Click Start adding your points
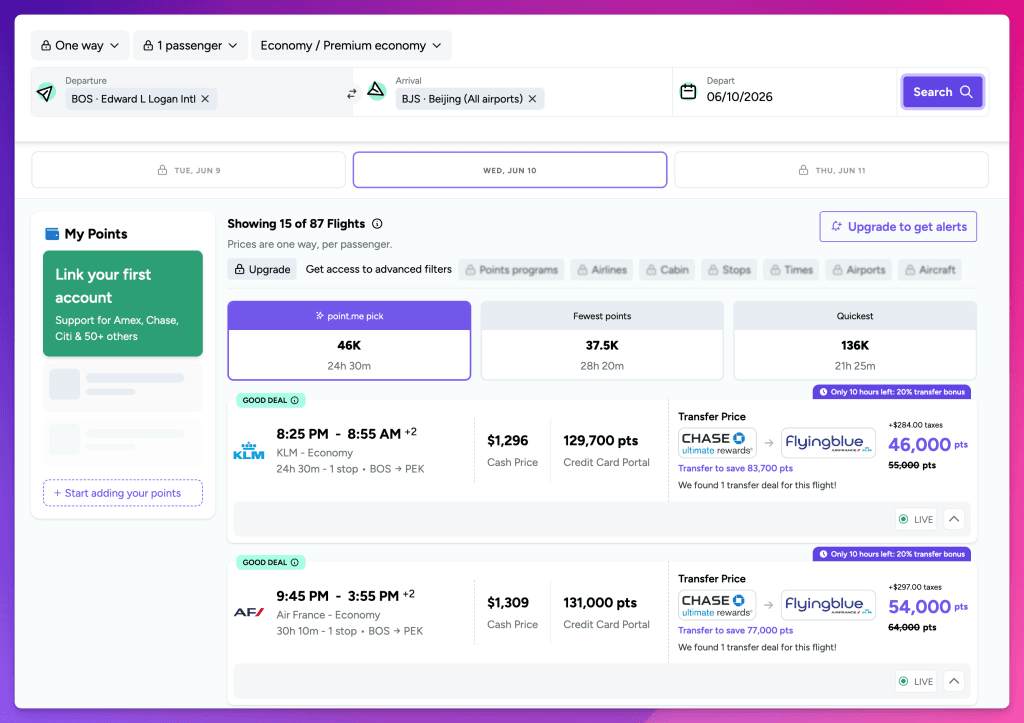The width and height of the screenshot is (1024, 723). (x=123, y=493)
